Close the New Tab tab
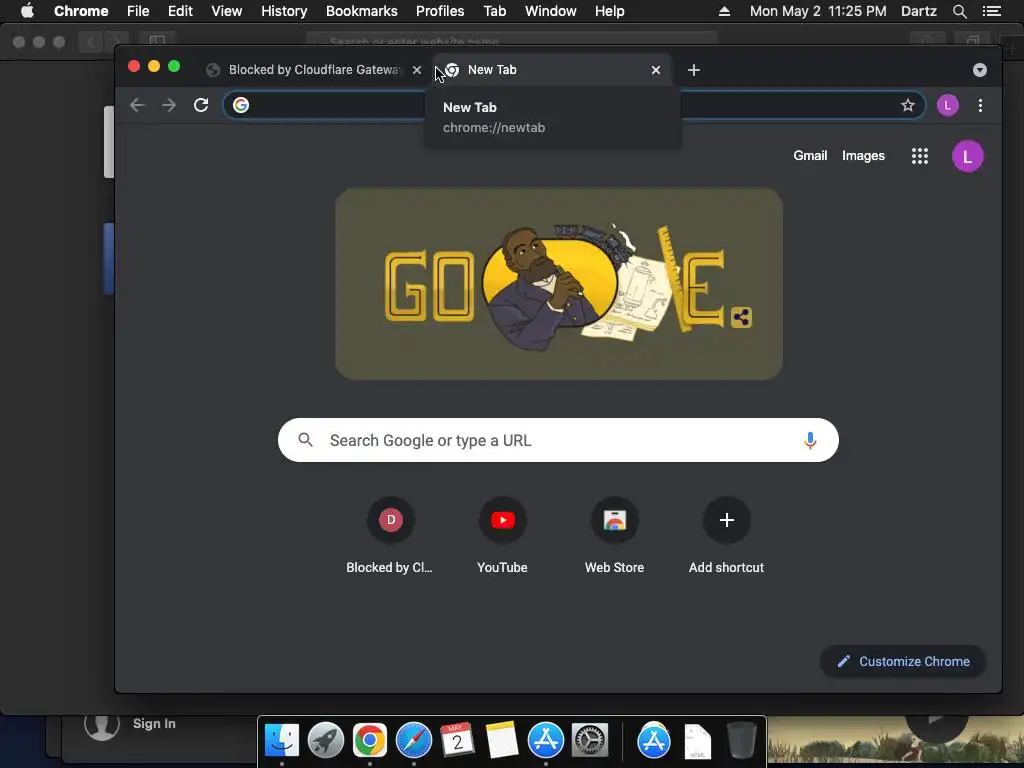This screenshot has width=1024, height=768. (x=656, y=70)
